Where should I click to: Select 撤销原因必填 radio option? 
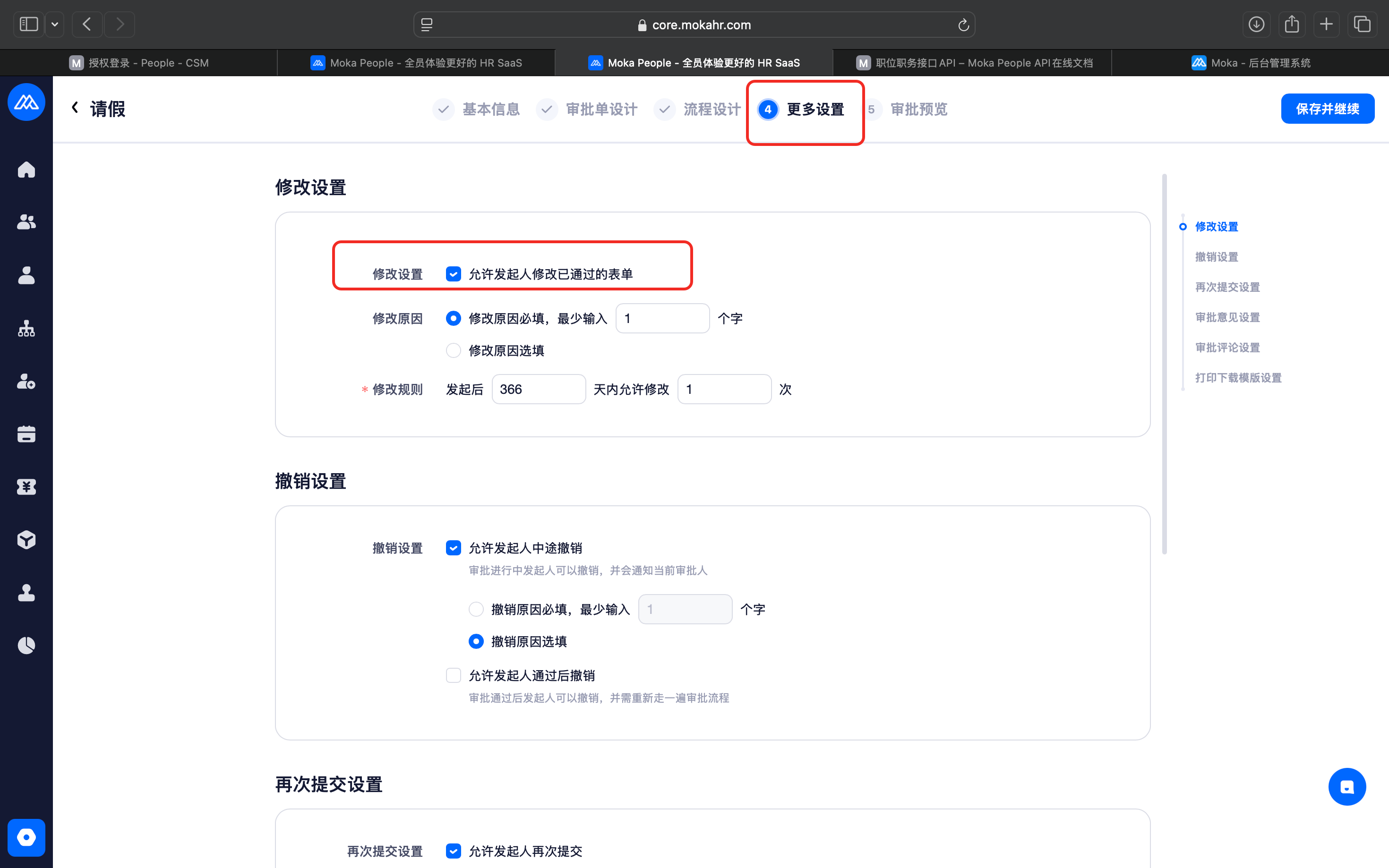[475, 609]
